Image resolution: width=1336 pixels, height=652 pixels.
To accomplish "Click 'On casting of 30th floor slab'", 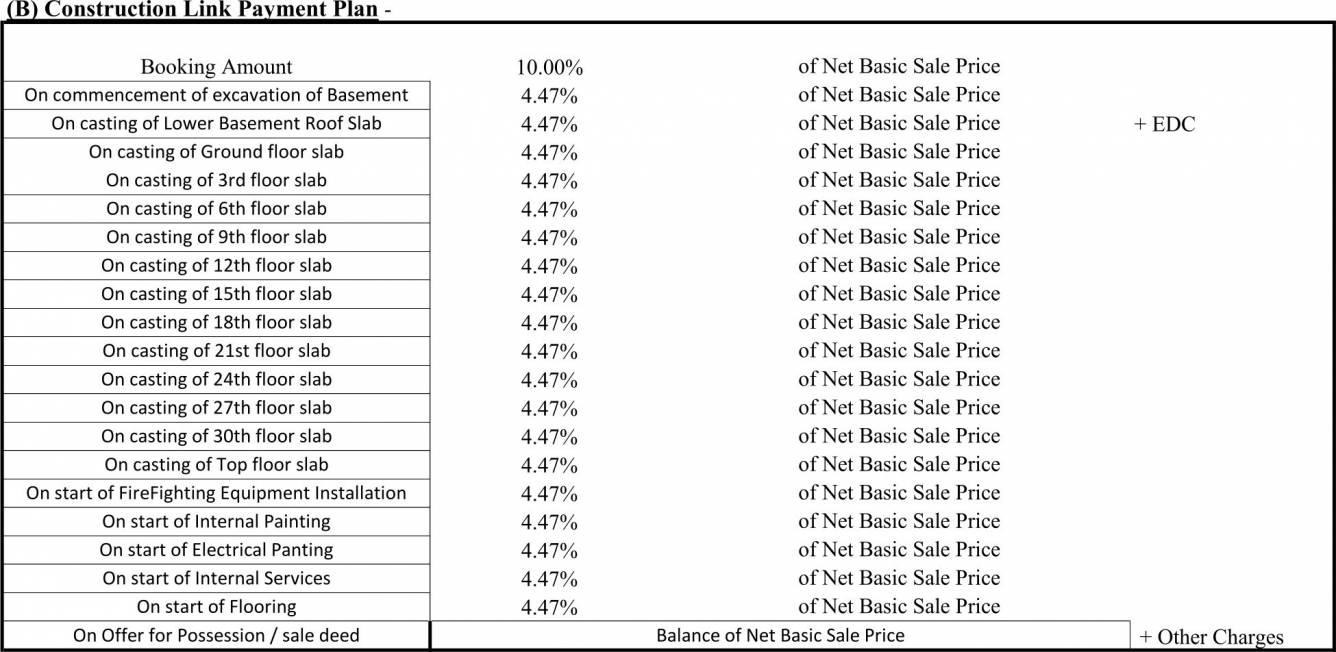I will pyautogui.click(x=216, y=436).
